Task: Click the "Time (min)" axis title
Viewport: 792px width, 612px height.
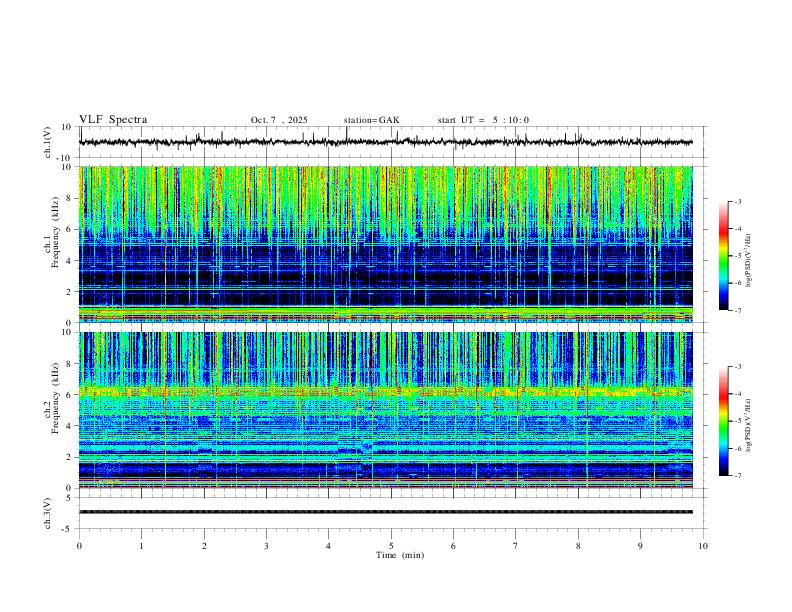Action: [400, 555]
